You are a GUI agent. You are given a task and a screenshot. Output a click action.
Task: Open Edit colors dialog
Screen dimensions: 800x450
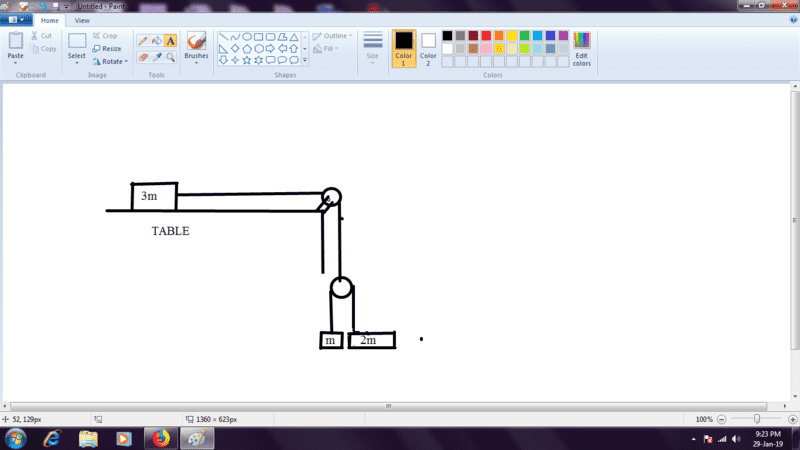pyautogui.click(x=581, y=47)
